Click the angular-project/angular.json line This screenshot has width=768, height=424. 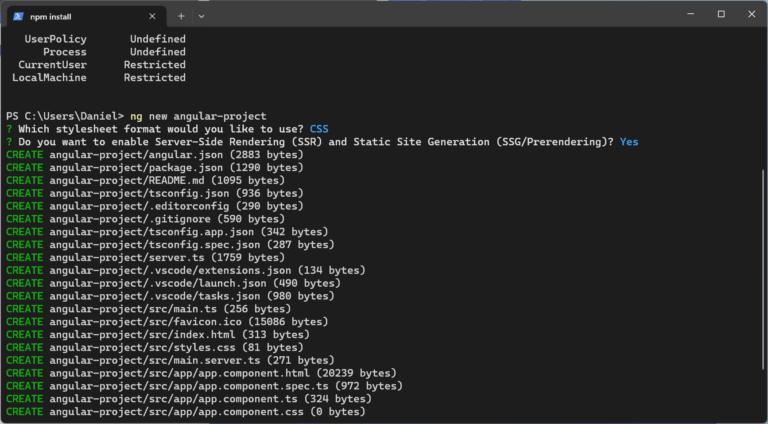155,155
